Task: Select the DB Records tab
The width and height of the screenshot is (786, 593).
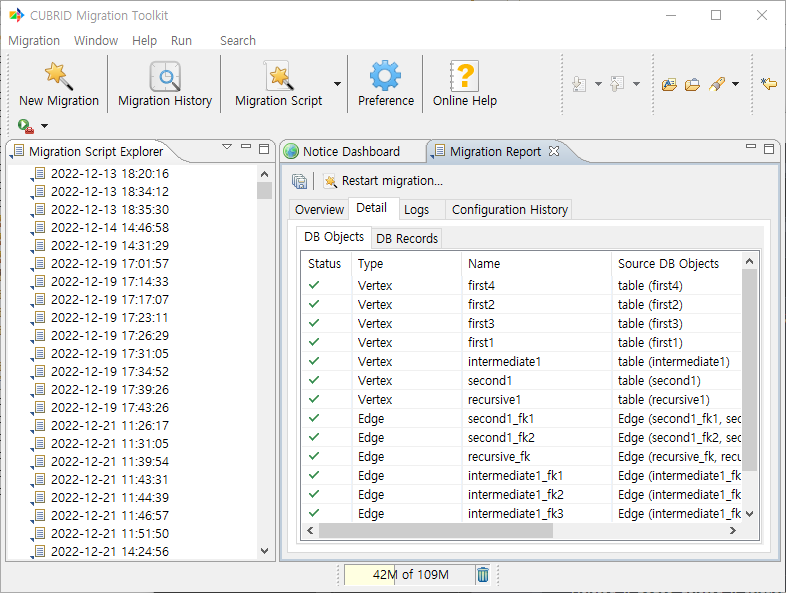Action: [406, 238]
